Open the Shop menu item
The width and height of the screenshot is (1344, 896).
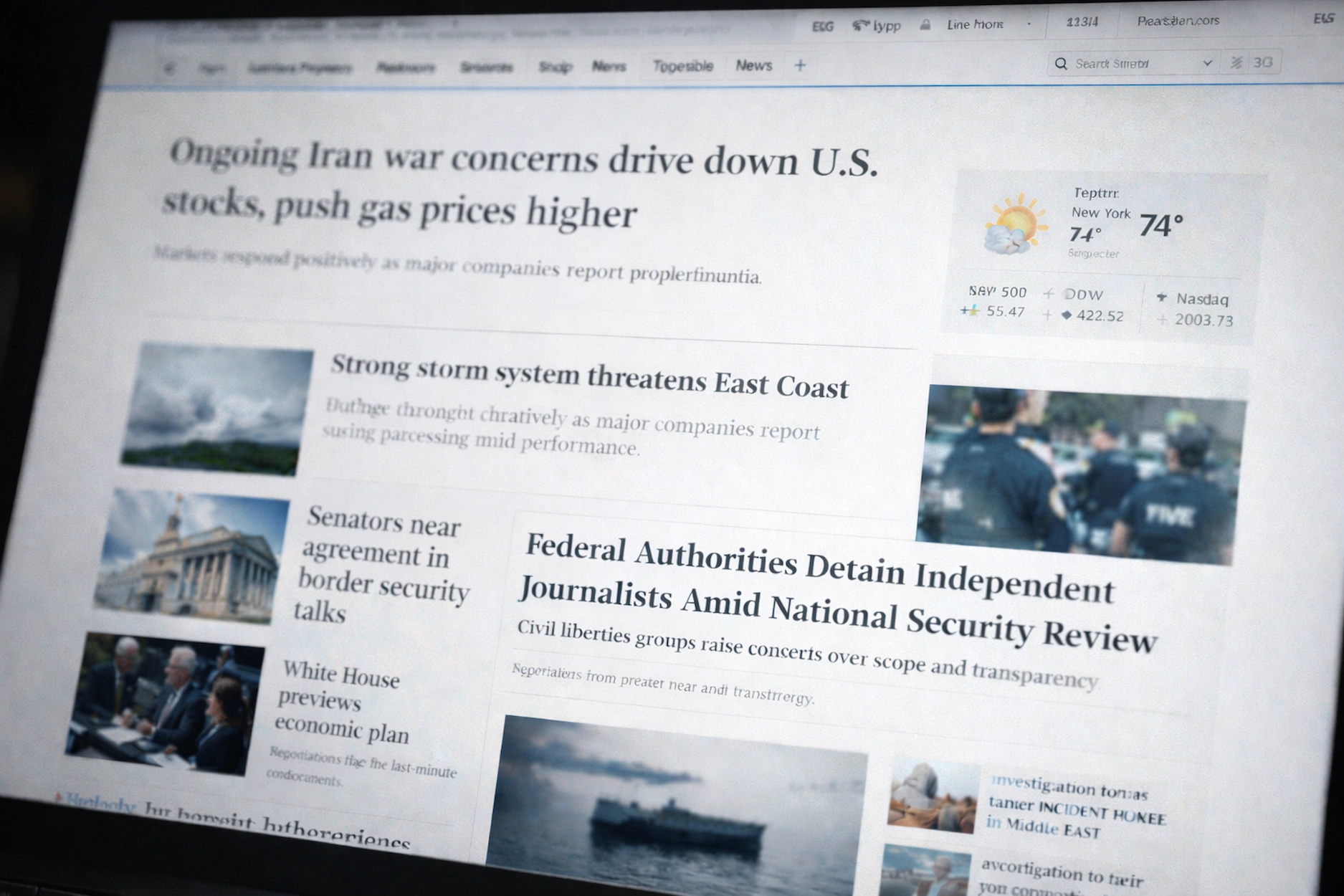tap(555, 67)
